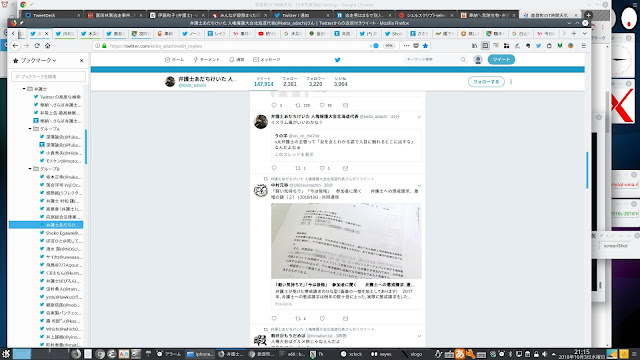Viewport: 640px width, 360px height.
Task: Open モーメント in the Twitter navigation bar
Action: coord(207,60)
